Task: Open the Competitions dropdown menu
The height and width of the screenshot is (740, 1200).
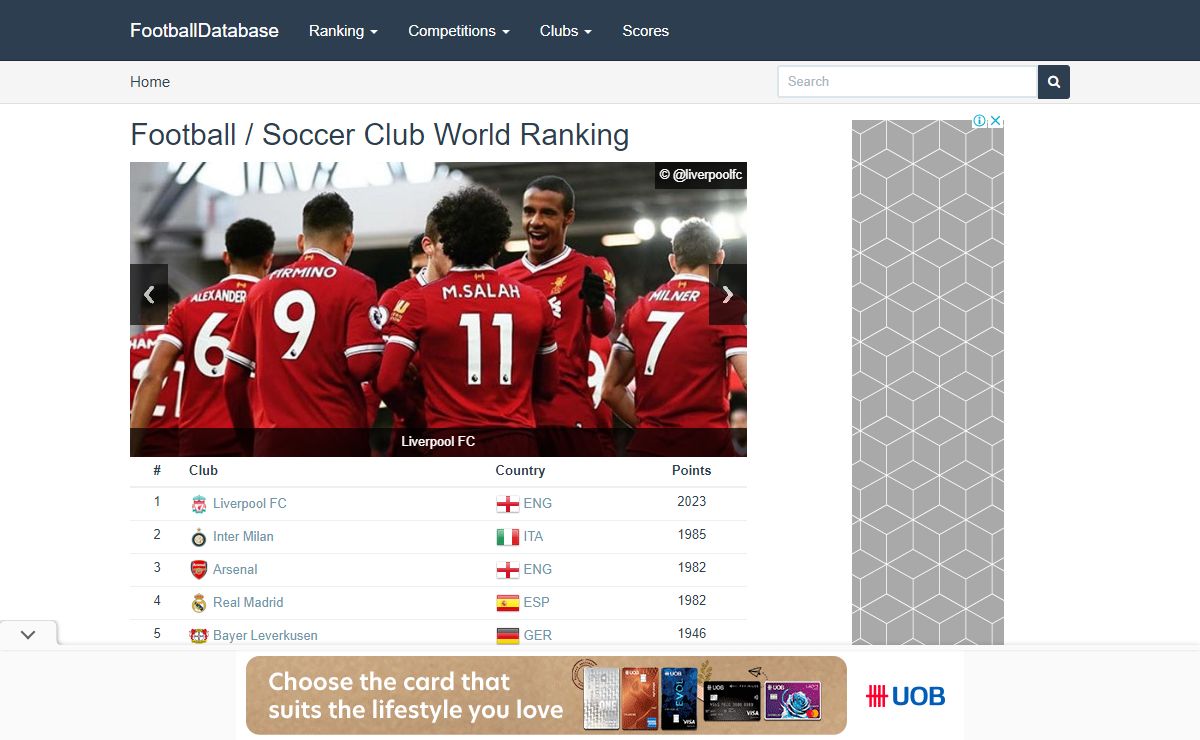Action: point(459,31)
